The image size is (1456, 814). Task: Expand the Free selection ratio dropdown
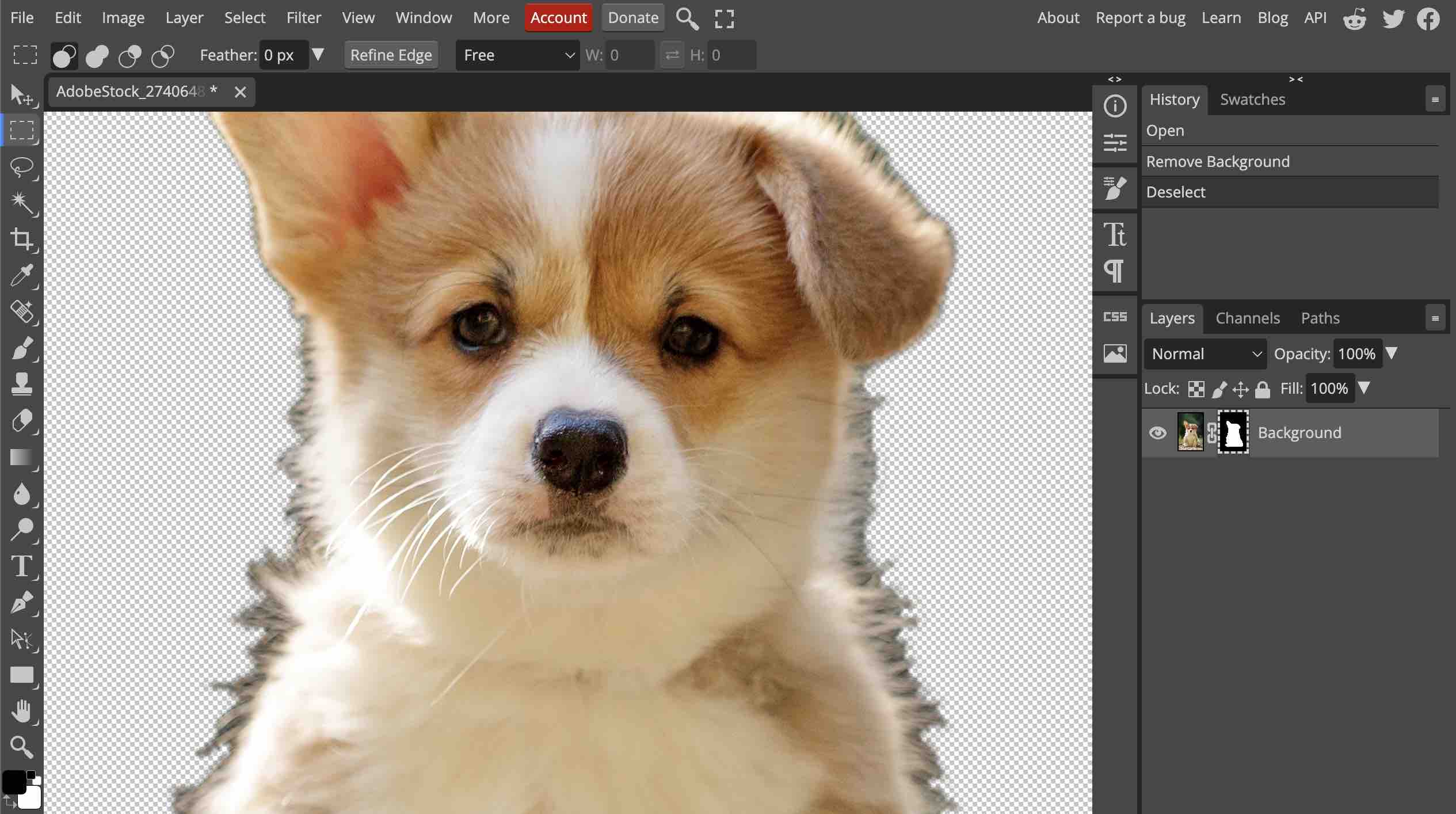(x=517, y=55)
